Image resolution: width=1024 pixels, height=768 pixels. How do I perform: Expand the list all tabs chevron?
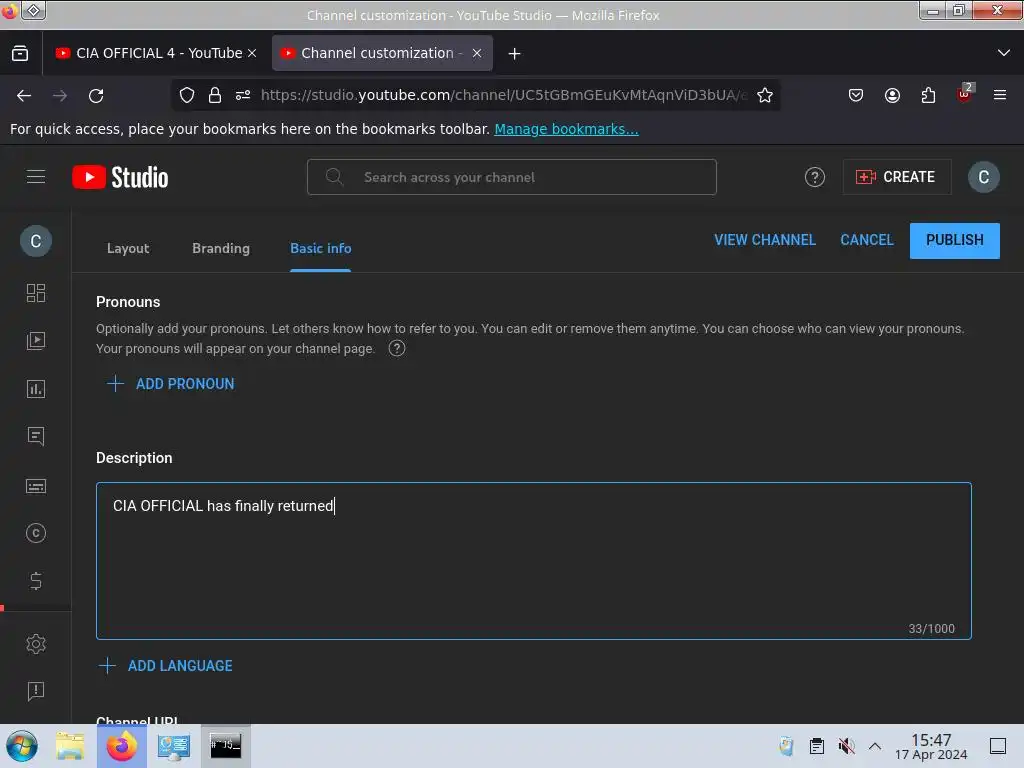coord(1004,53)
